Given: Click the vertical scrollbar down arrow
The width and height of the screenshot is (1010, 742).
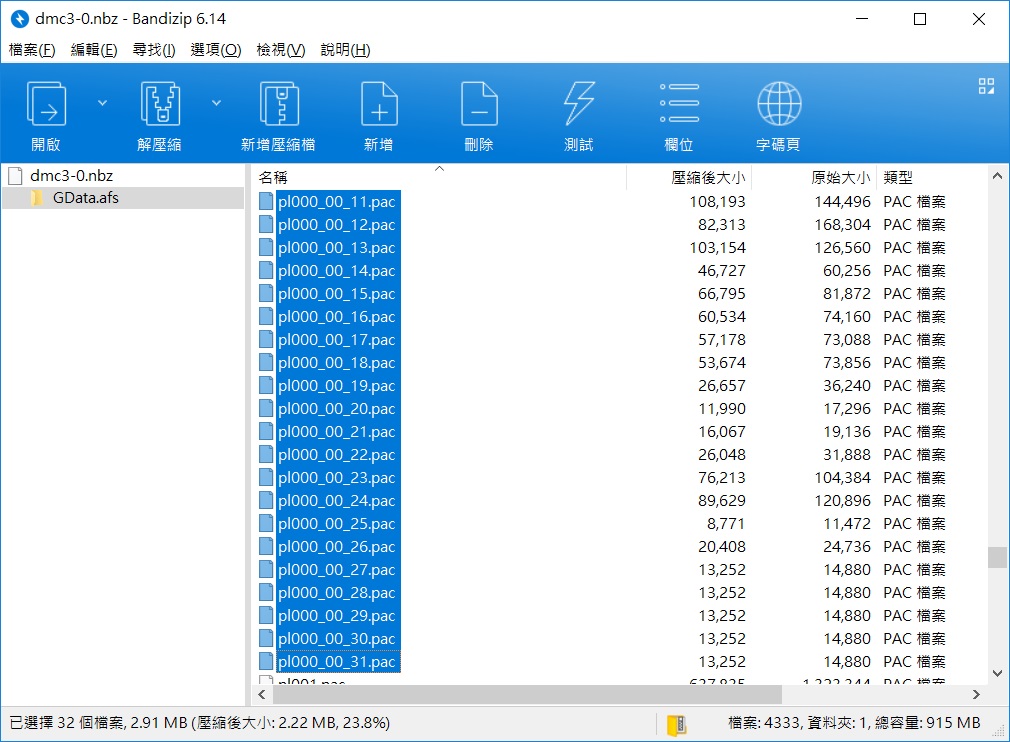Looking at the screenshot, I should tap(997, 673).
